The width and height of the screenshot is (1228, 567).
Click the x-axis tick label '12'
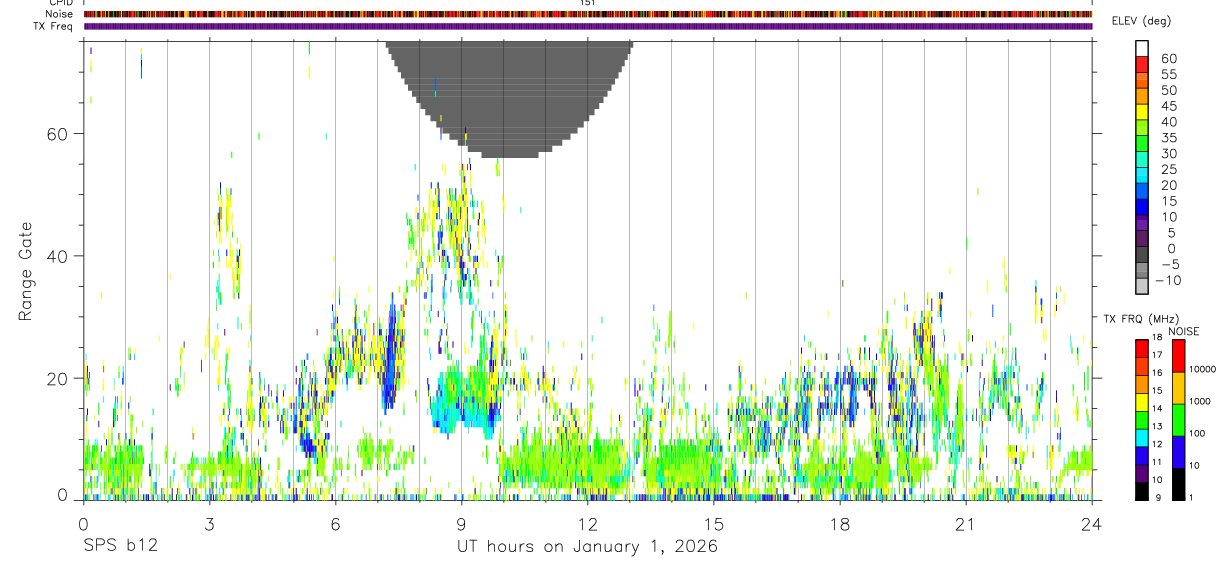pyautogui.click(x=587, y=524)
